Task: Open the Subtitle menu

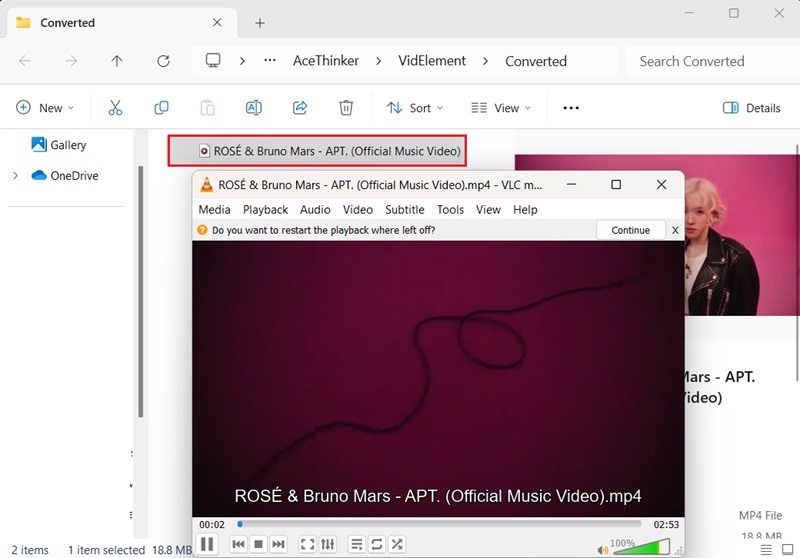Action: coord(405,210)
